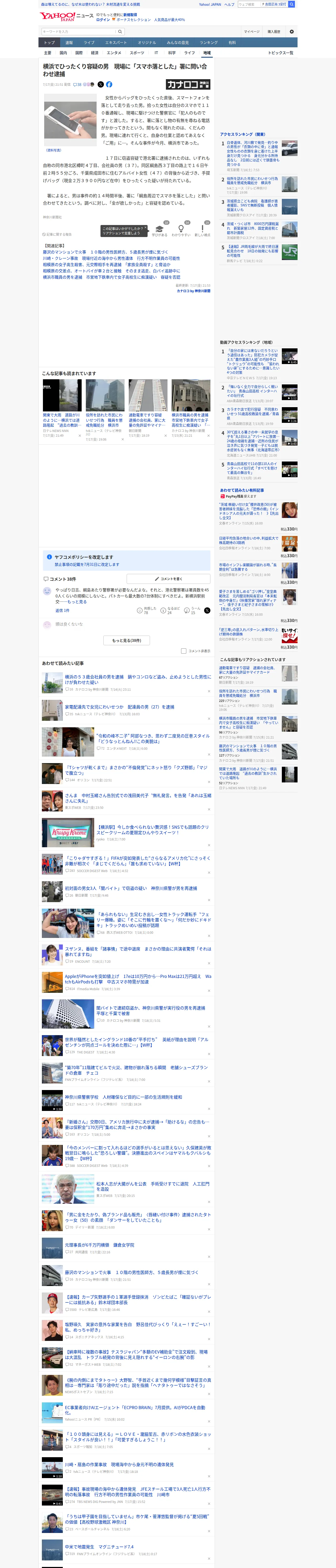Image resolution: width=336 pixels, height=1568 pixels.
Task: Report a problem with 記事に関する報告
Action: point(57,234)
